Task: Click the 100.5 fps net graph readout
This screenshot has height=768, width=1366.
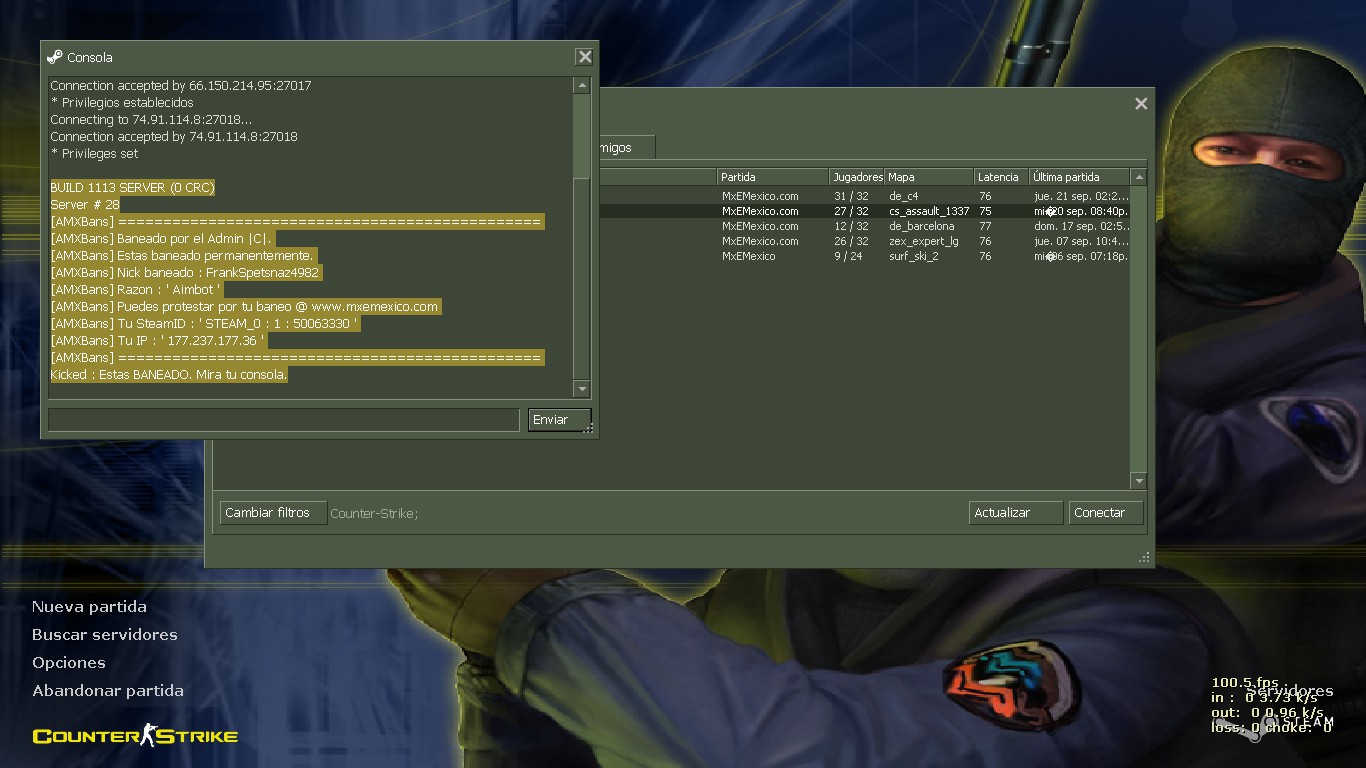Action: 1245,683
